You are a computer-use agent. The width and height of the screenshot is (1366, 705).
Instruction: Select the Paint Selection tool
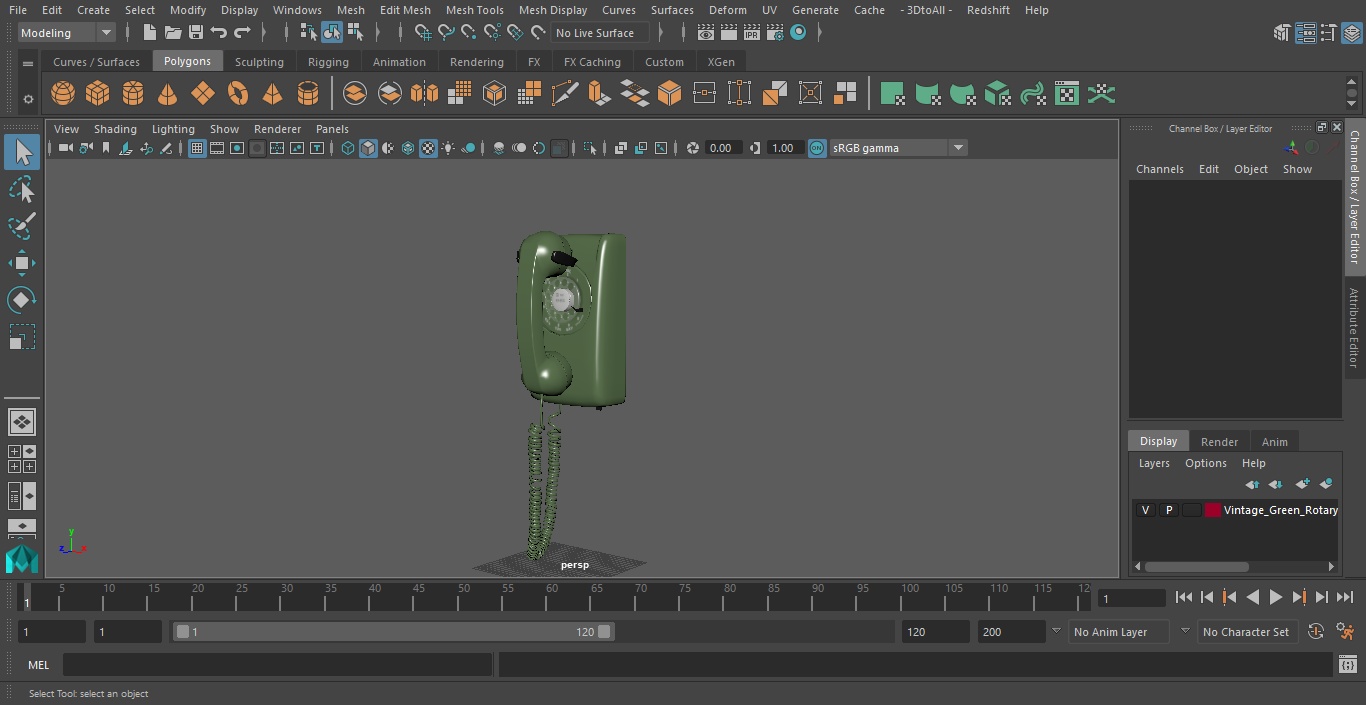[x=22, y=226]
